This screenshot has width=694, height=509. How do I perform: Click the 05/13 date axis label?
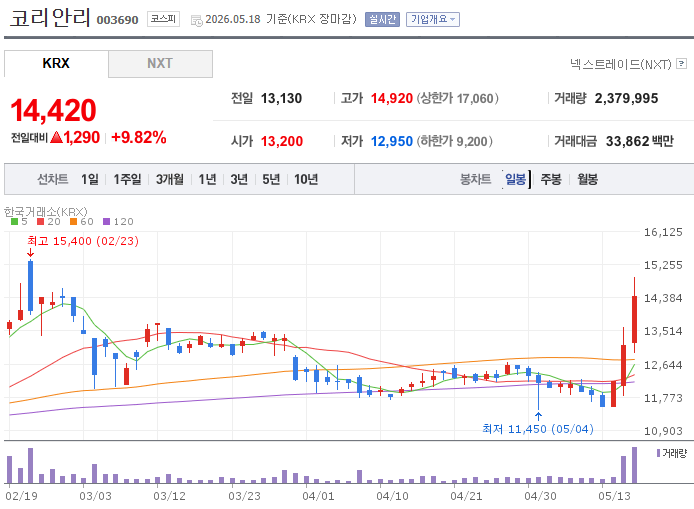(x=614, y=496)
